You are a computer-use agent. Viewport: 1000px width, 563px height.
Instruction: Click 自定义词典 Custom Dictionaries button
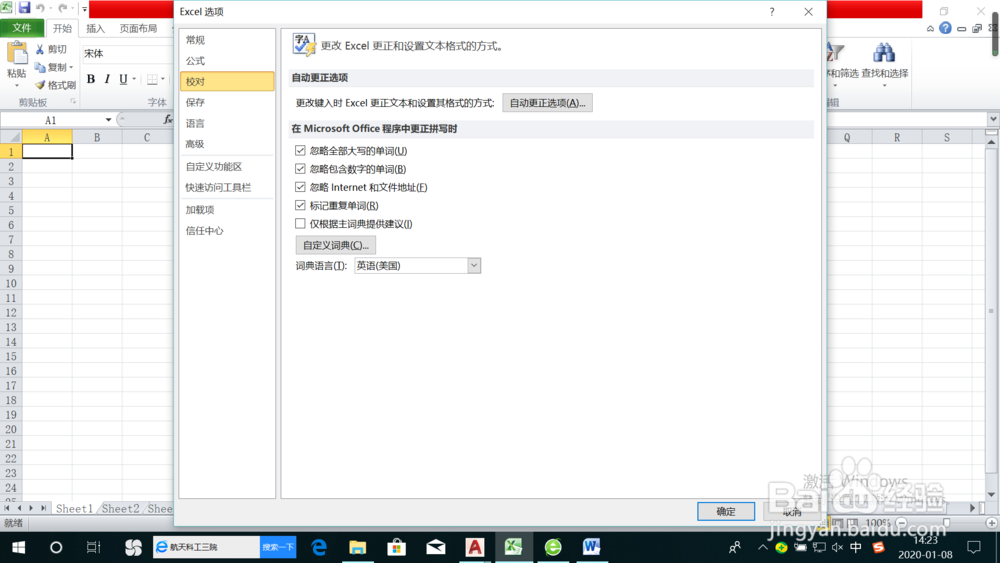click(x=335, y=245)
